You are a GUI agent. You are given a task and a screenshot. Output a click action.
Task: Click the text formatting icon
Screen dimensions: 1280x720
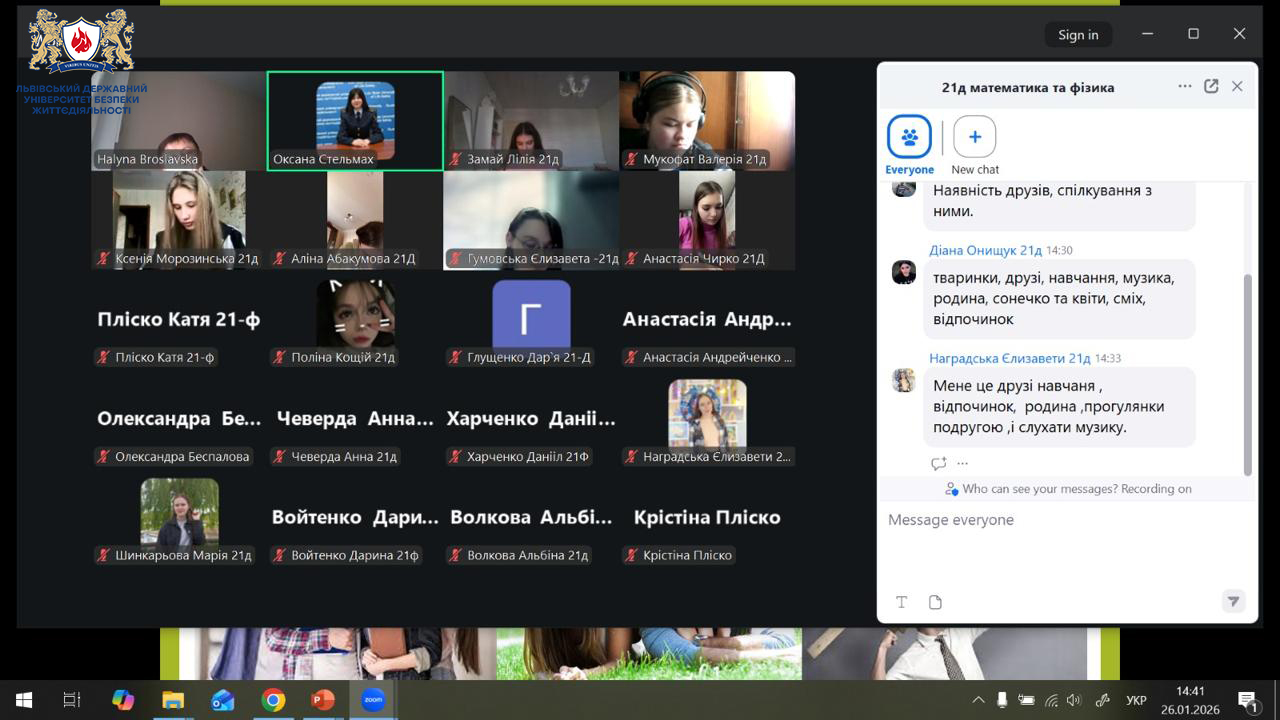901,602
